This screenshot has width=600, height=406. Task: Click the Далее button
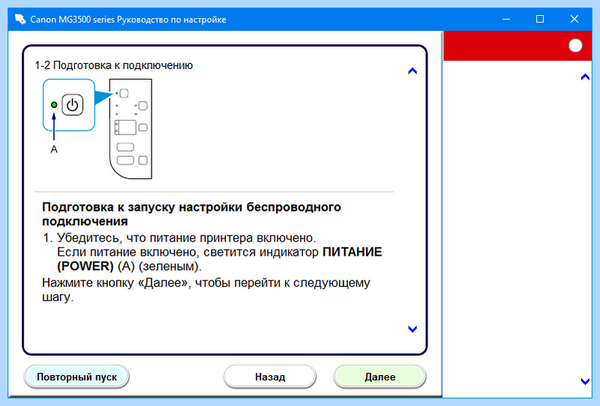pyautogui.click(x=380, y=377)
